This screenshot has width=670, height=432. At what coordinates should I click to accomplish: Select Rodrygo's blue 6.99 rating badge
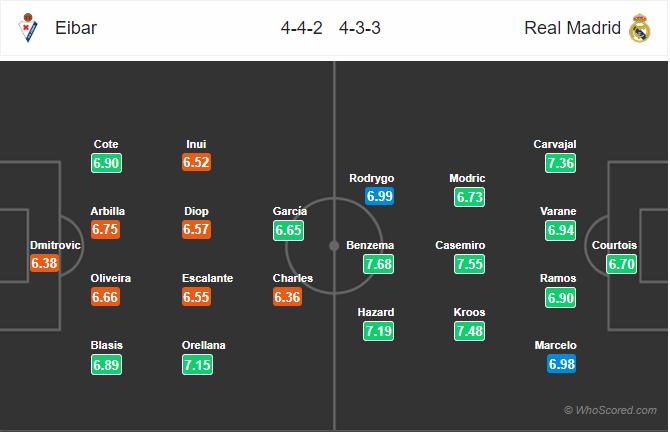379,196
